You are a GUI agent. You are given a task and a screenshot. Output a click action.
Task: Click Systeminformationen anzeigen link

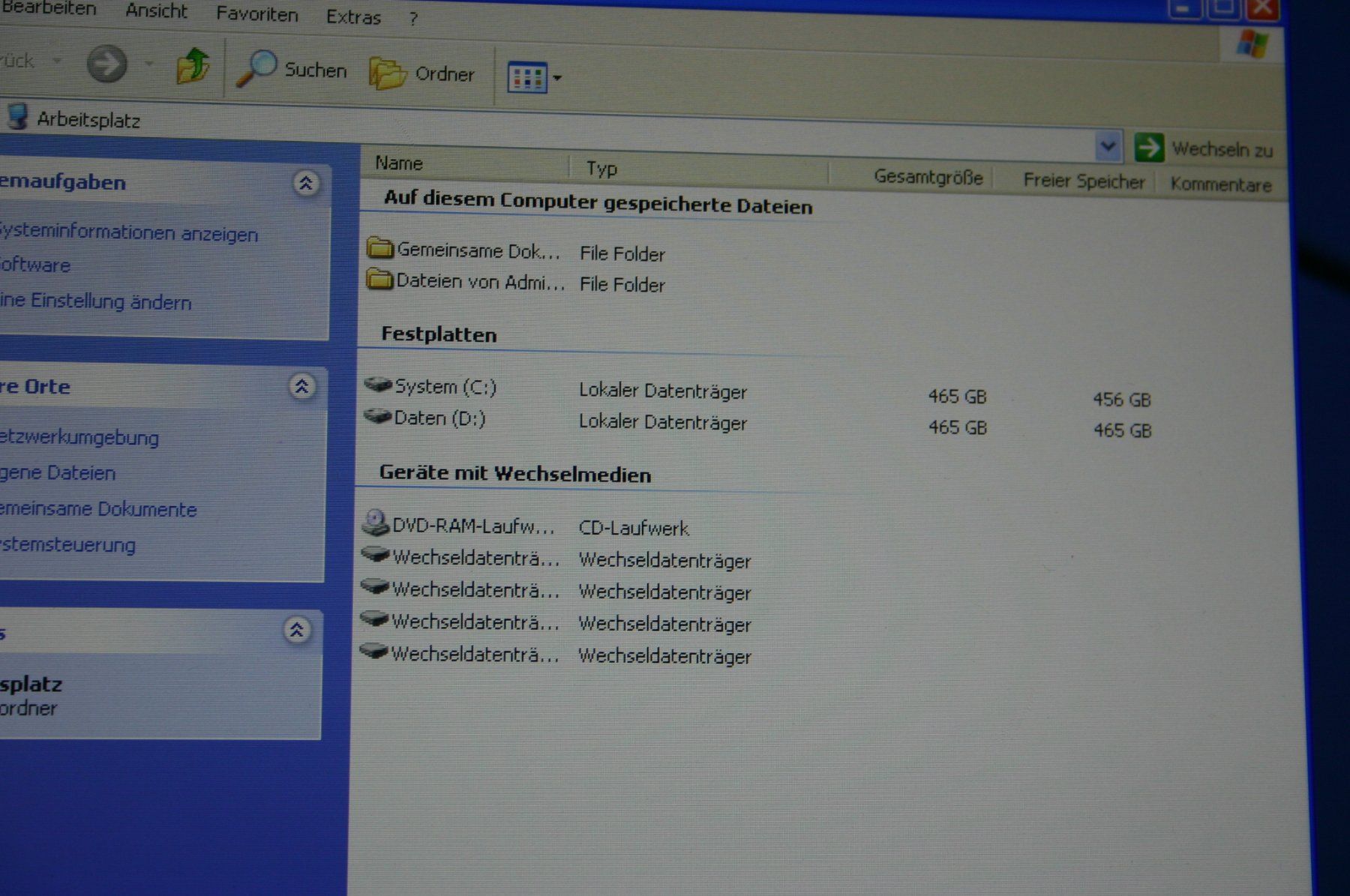click(128, 232)
